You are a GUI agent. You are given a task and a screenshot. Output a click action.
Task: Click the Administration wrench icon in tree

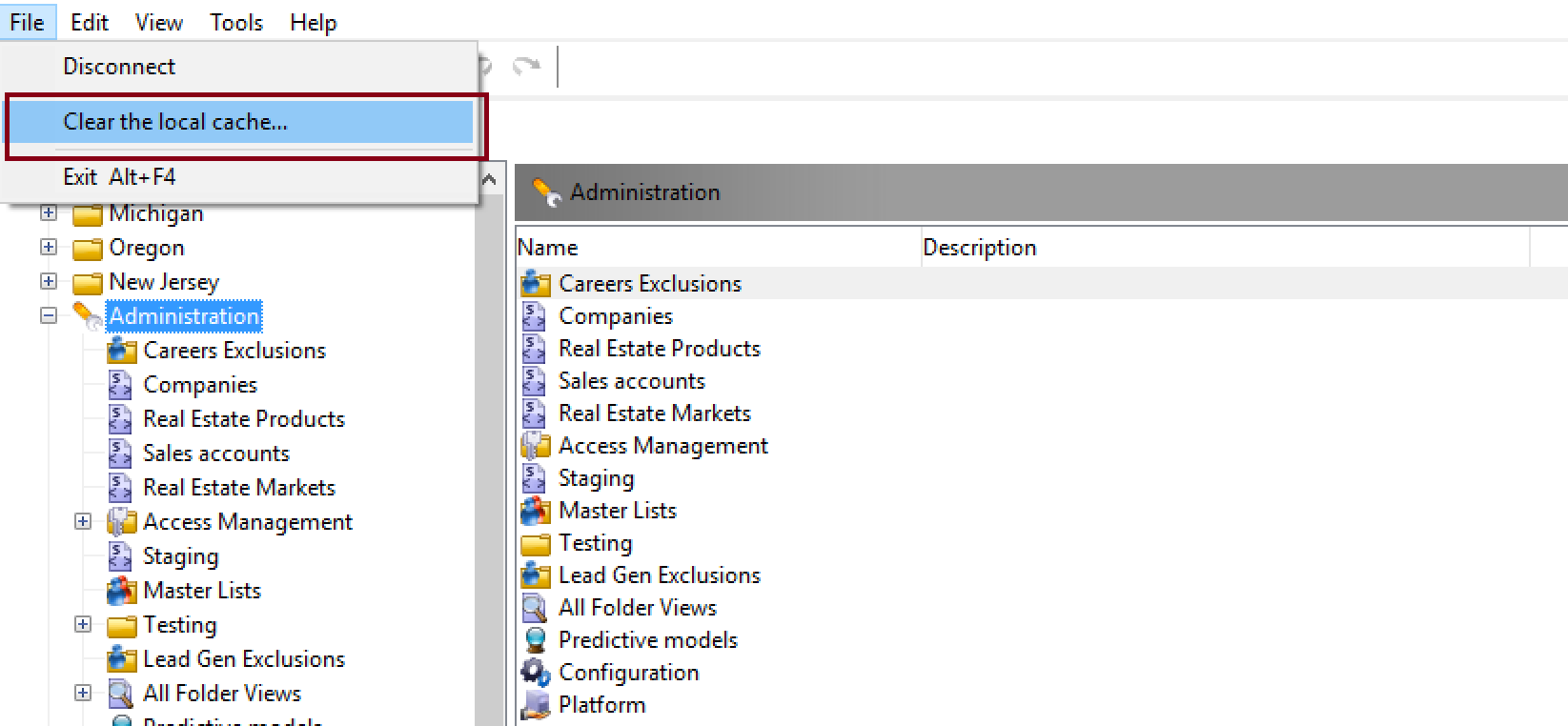88,316
